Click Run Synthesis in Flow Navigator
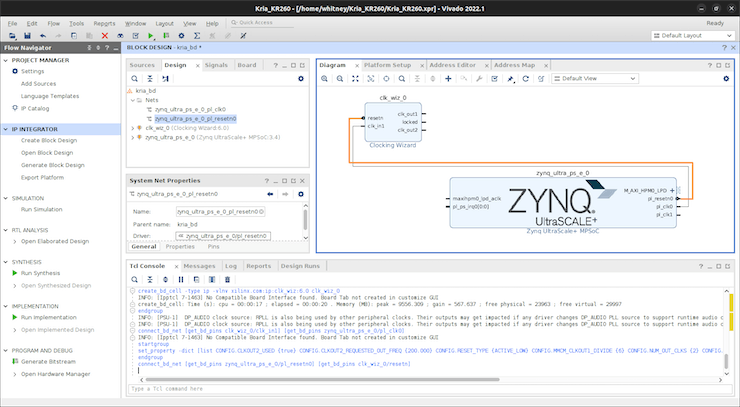The image size is (740, 407). (x=42, y=272)
